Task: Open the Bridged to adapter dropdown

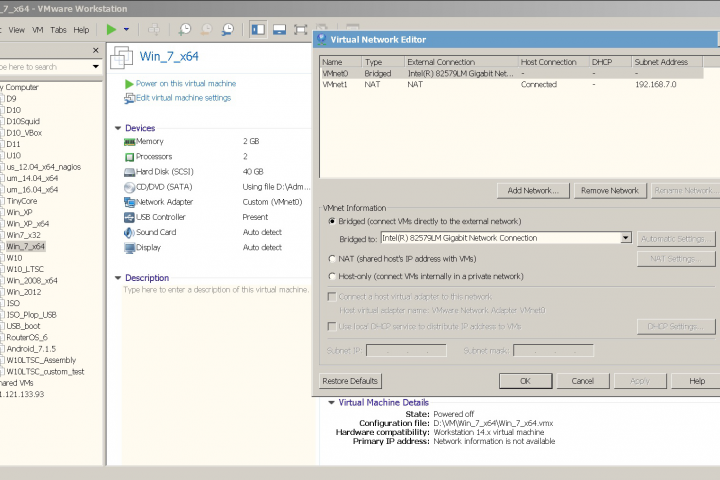Action: 625,238
